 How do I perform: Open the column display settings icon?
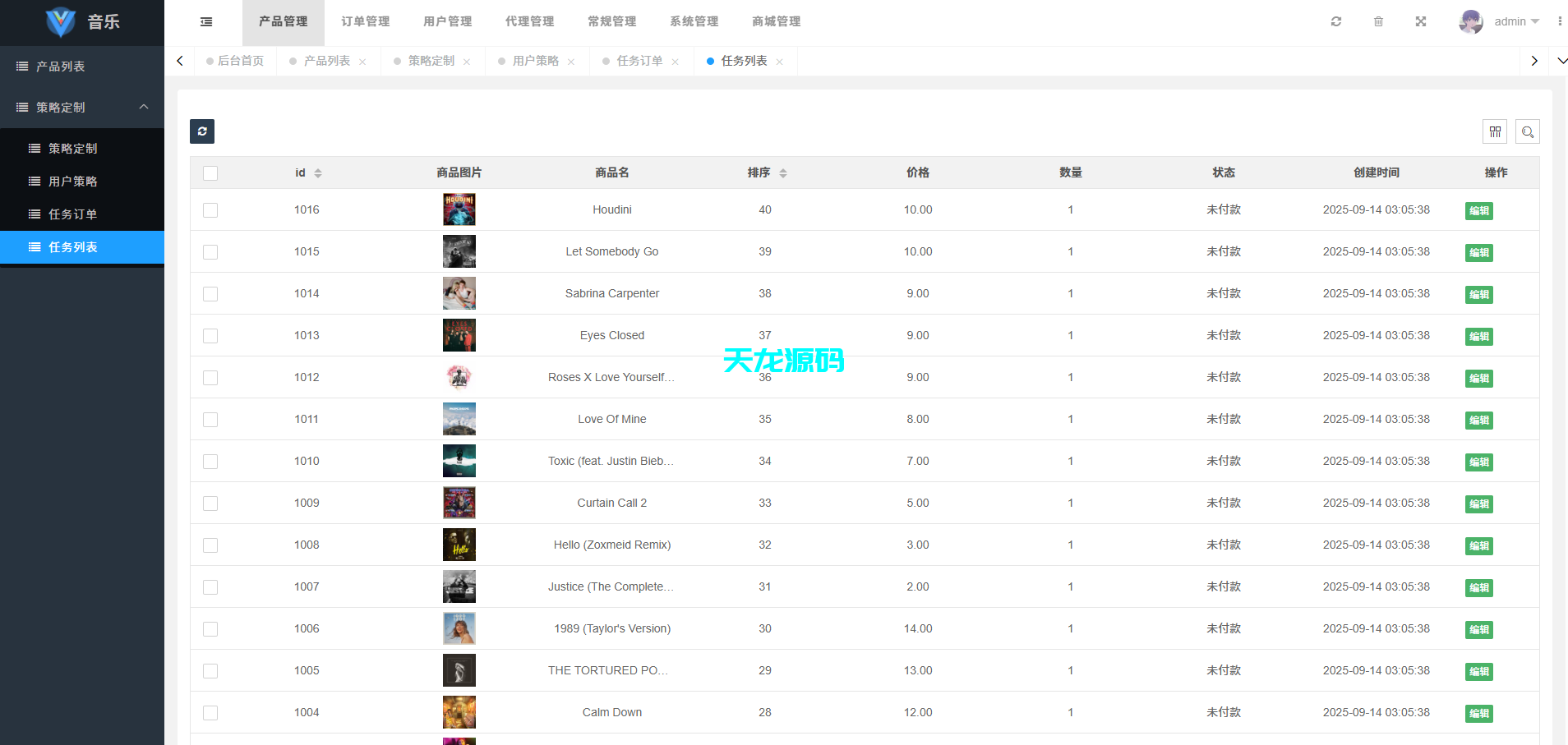pos(1495,131)
